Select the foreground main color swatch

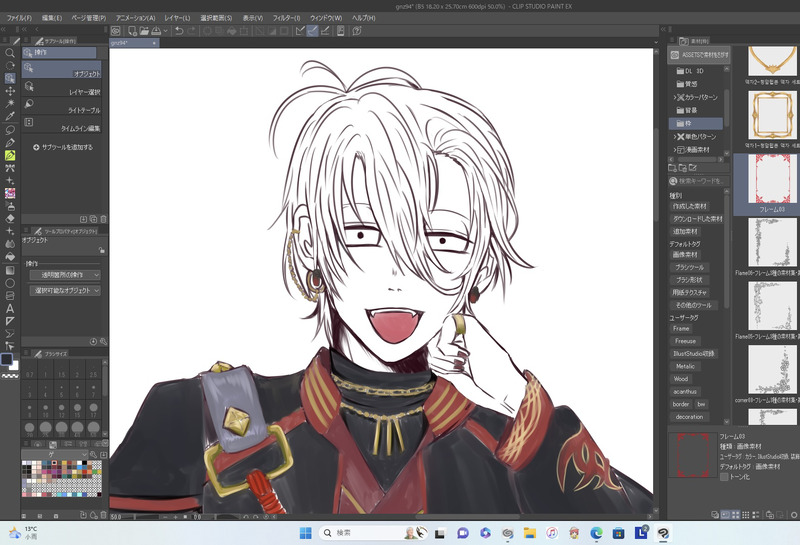(x=7, y=360)
